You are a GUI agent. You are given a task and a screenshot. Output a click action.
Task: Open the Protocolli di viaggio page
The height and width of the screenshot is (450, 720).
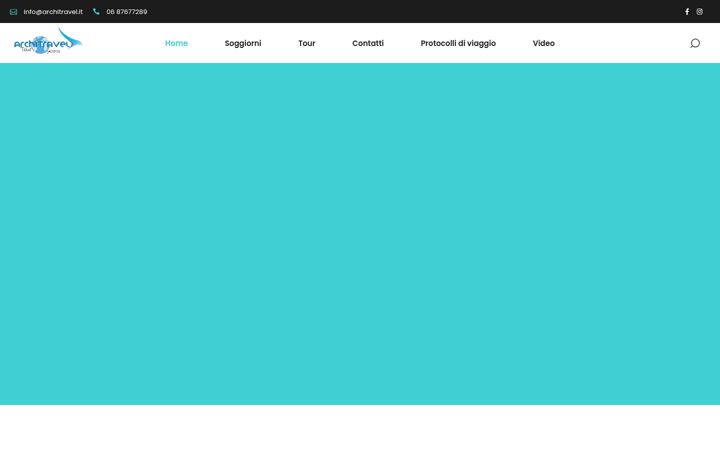tap(458, 43)
